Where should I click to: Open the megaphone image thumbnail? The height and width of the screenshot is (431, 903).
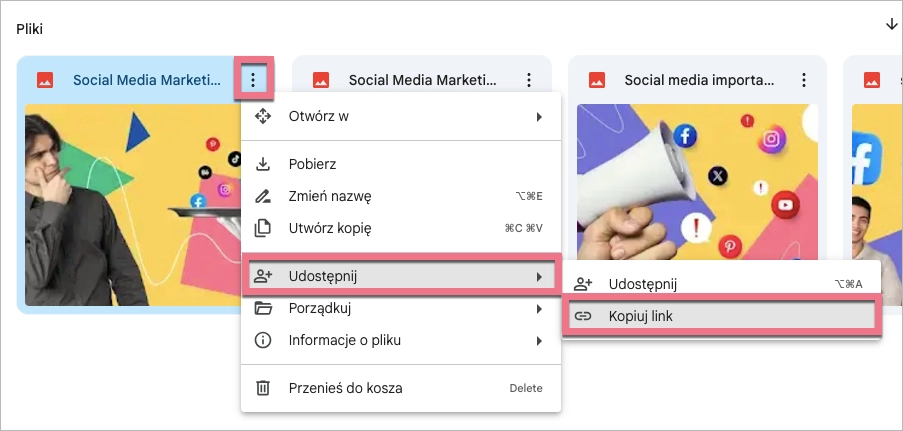click(697, 182)
